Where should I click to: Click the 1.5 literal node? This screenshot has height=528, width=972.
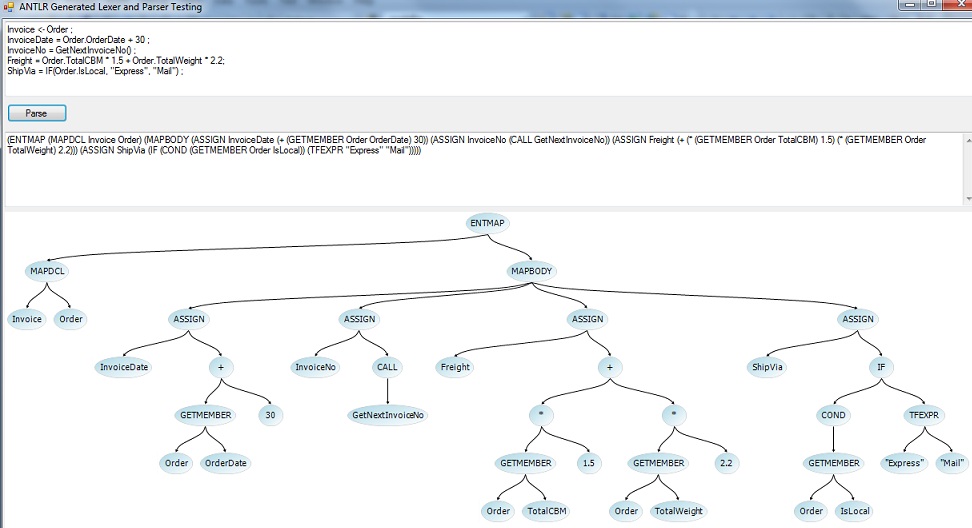[589, 463]
